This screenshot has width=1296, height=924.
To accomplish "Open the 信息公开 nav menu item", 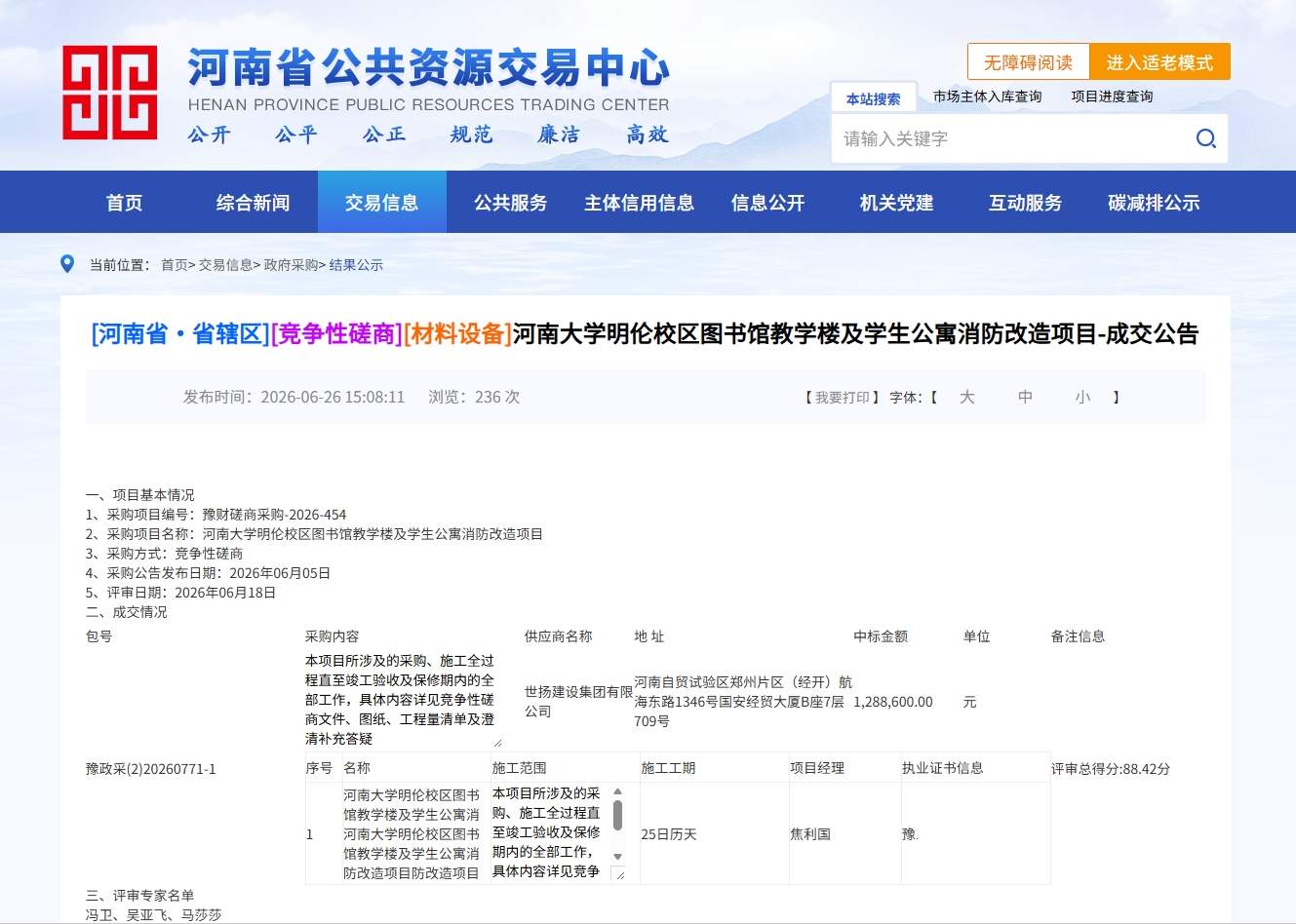I will 768,203.
